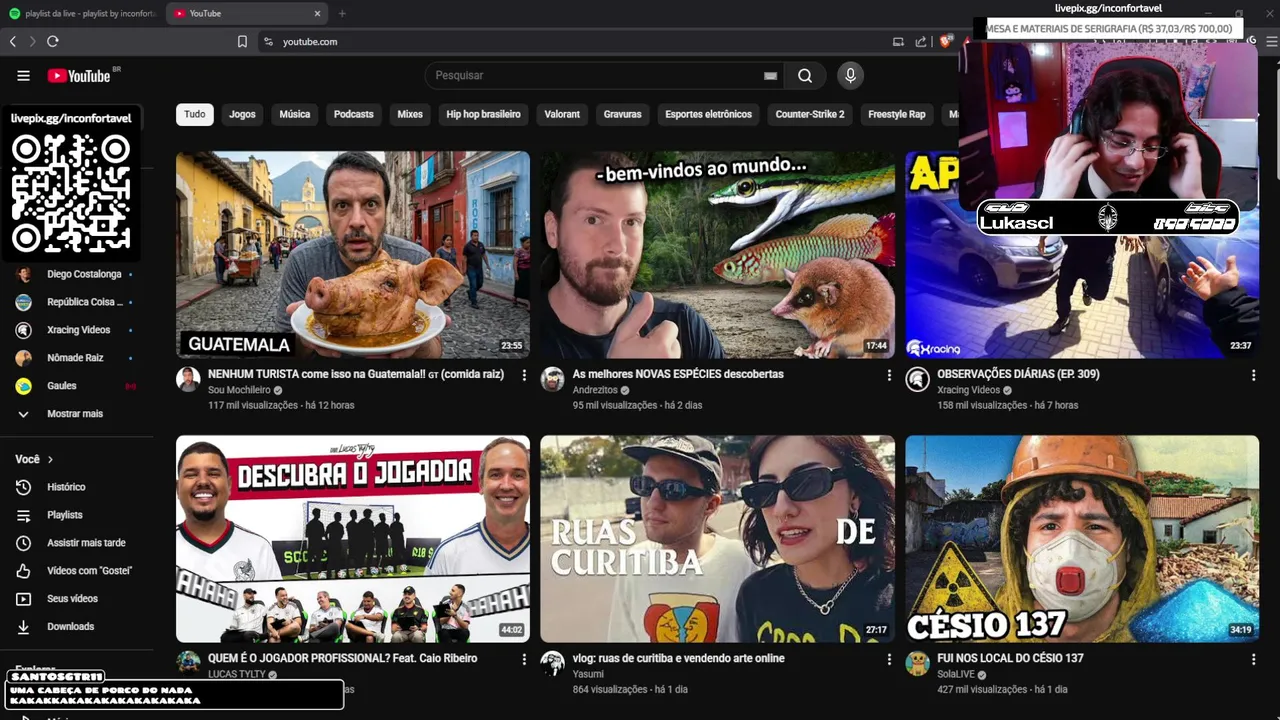The width and height of the screenshot is (1280, 720).
Task: Select the Música filter chip
Action: tap(295, 114)
